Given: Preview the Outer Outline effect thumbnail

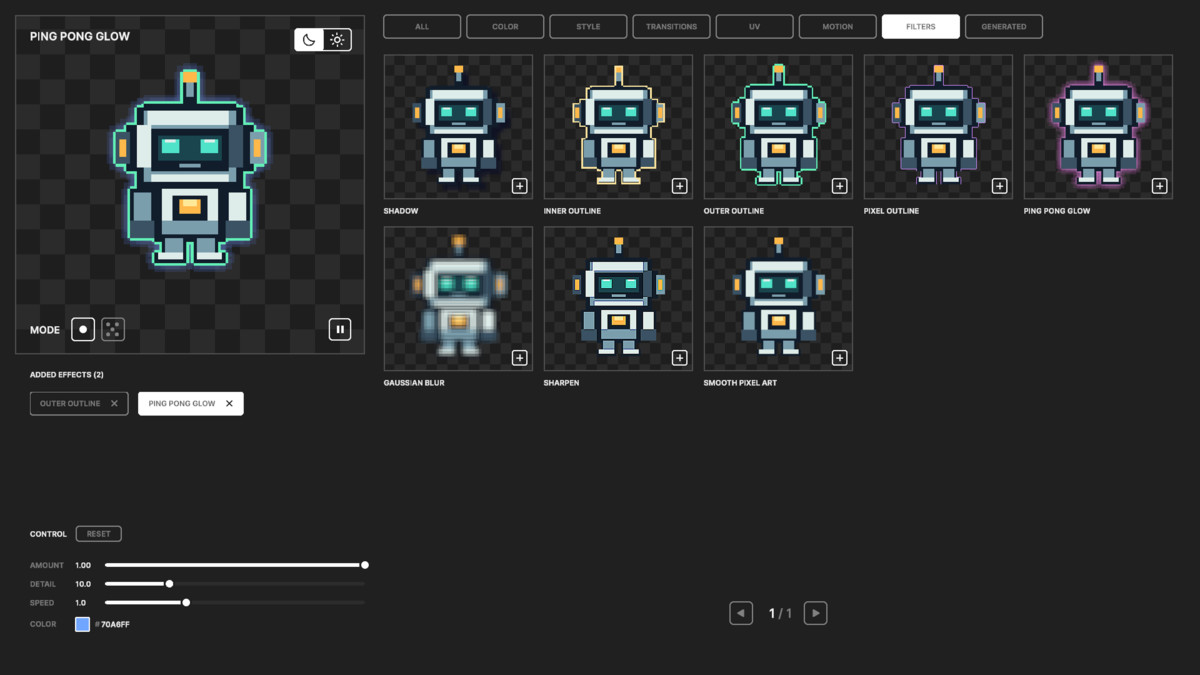Looking at the screenshot, I should point(778,127).
